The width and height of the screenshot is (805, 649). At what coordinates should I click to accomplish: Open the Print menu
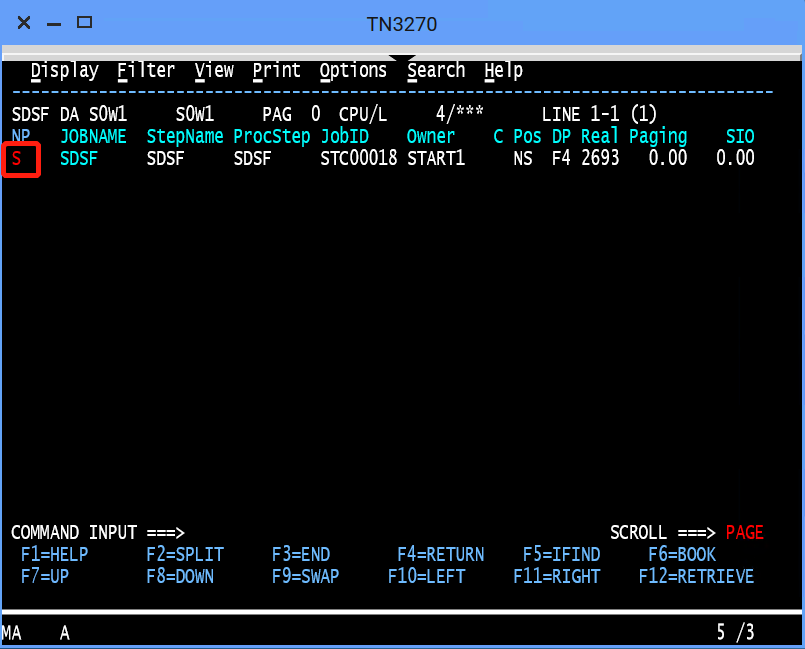pos(276,71)
